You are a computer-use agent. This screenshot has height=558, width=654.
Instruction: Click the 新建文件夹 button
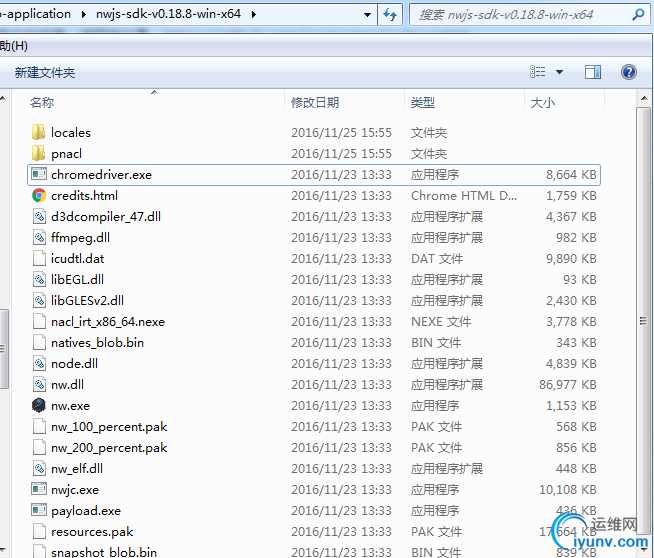[45, 73]
